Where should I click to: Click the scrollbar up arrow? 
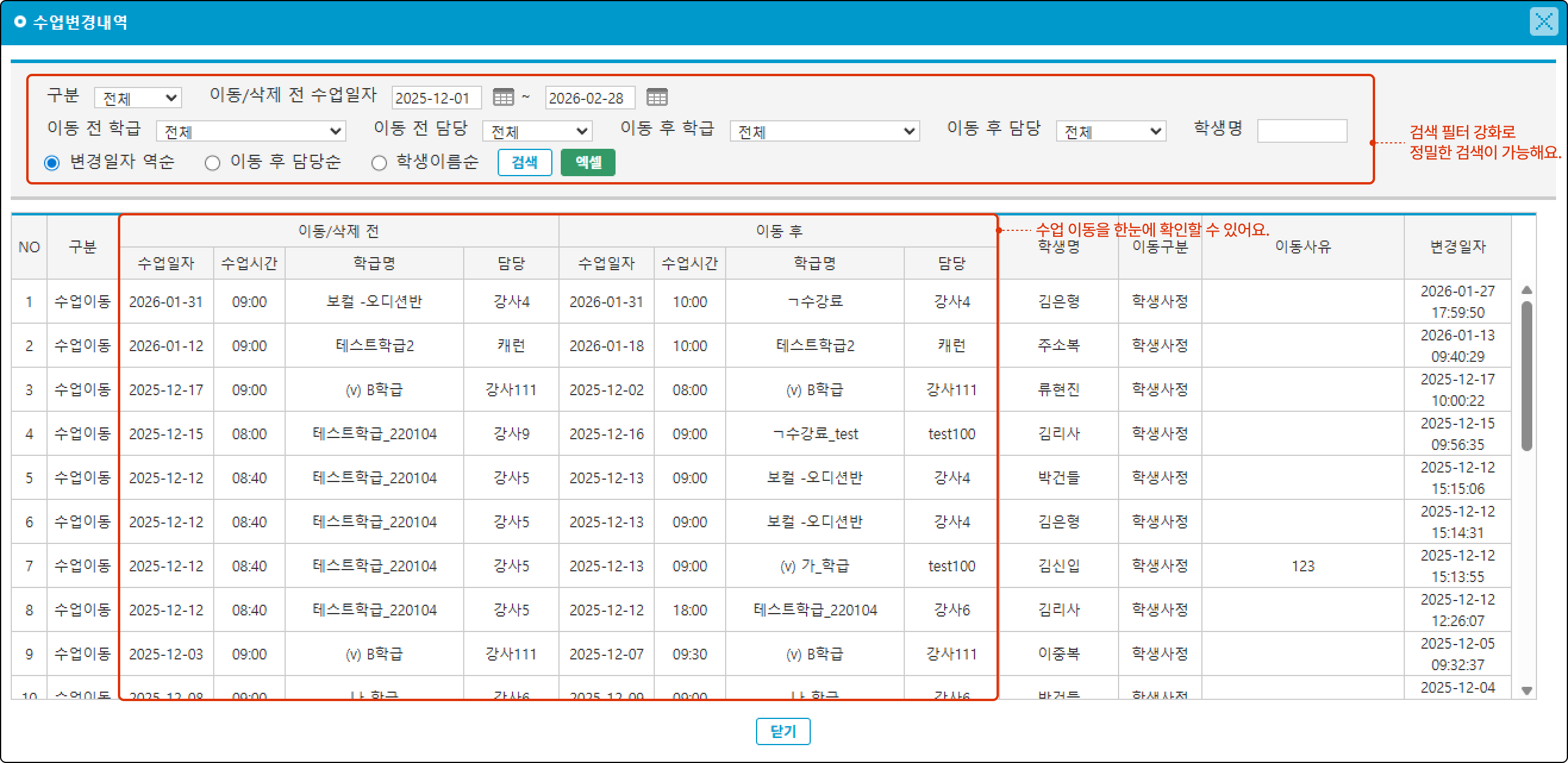(x=1526, y=290)
